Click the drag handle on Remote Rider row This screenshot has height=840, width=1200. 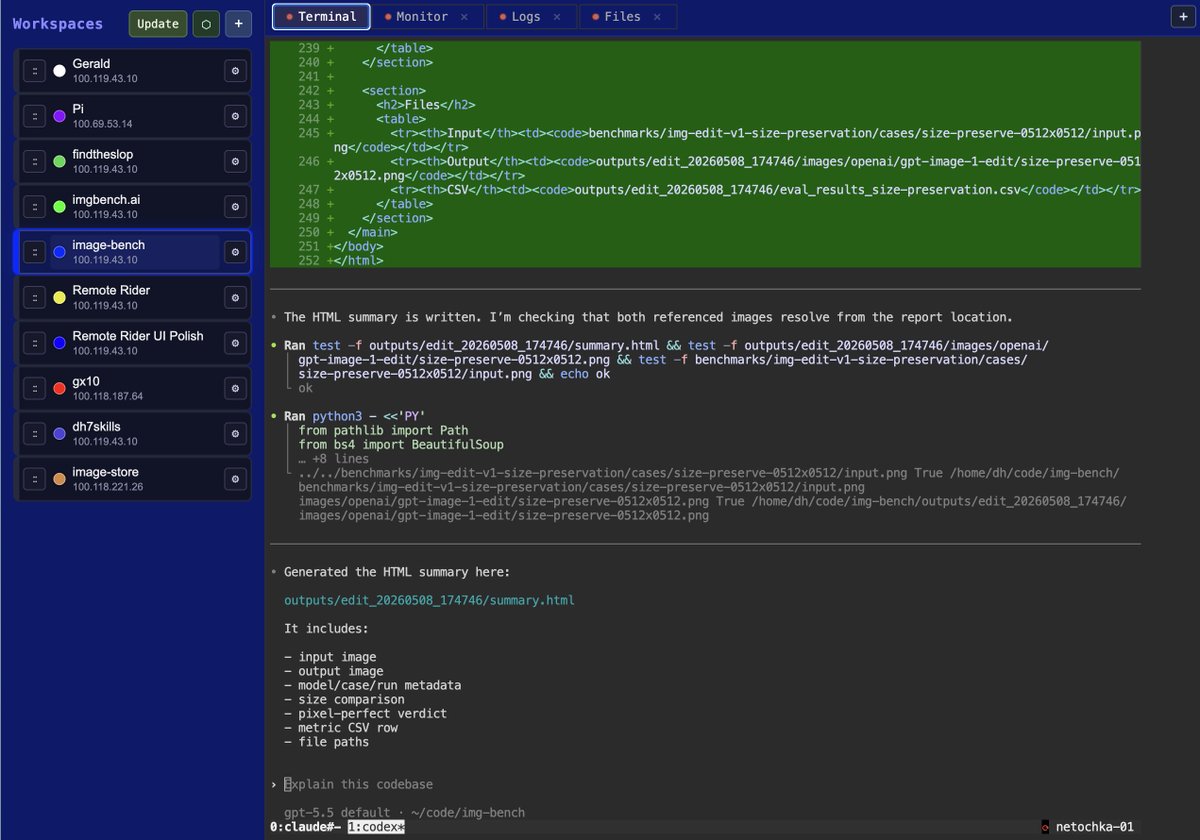click(x=34, y=297)
